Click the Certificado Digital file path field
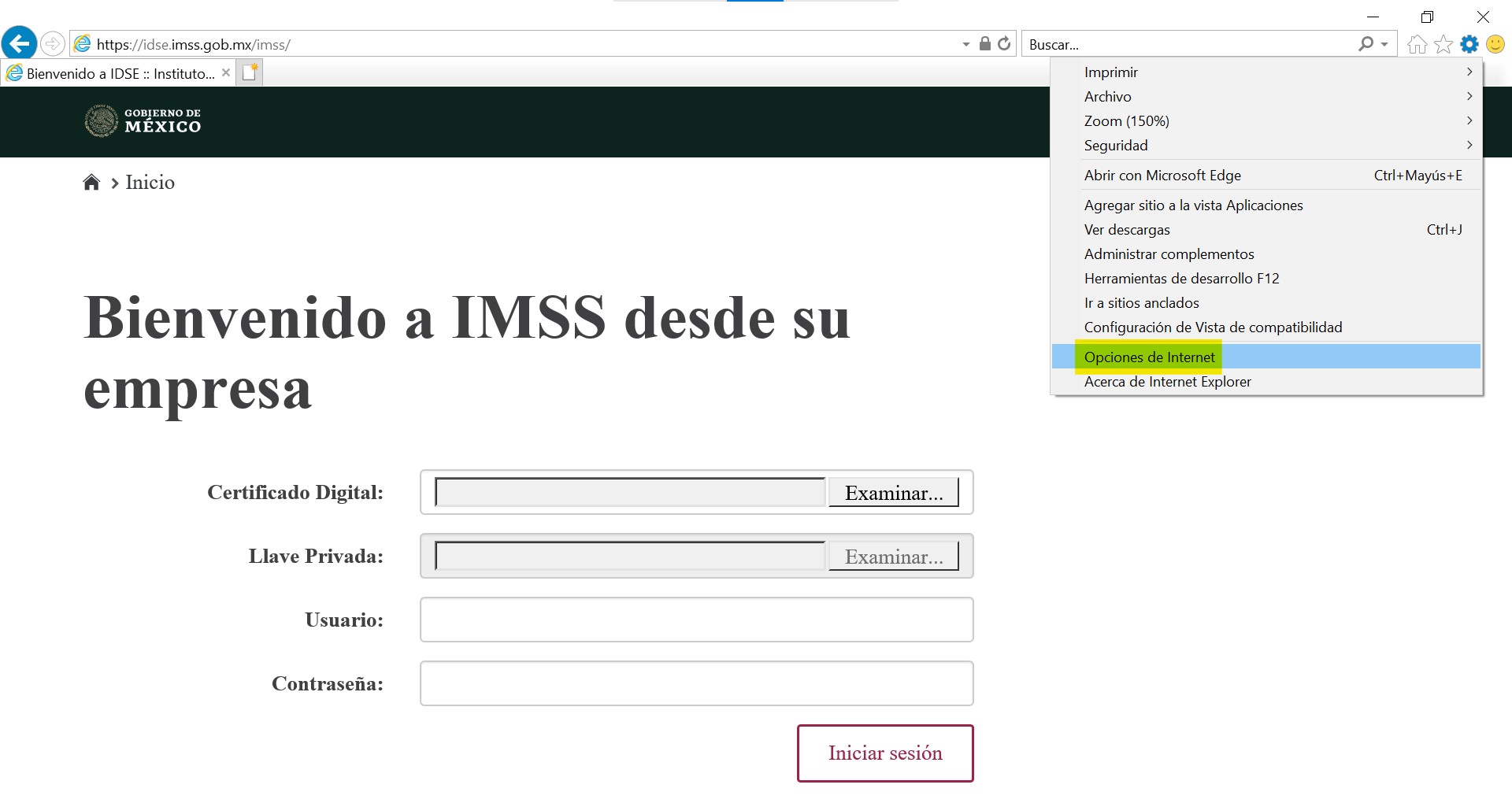The height and width of the screenshot is (803, 1512). click(630, 493)
